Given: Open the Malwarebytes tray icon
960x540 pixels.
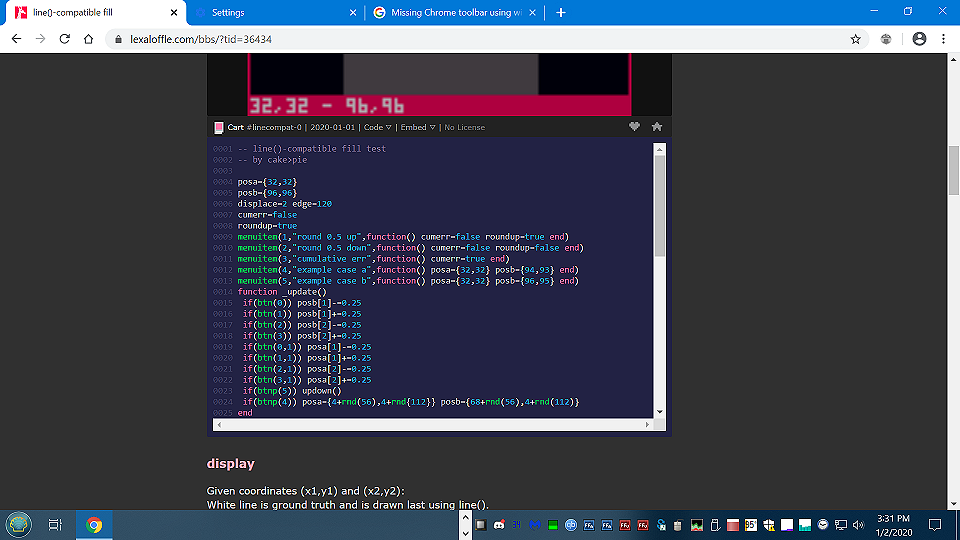Looking at the screenshot, I should pyautogui.click(x=534, y=525).
